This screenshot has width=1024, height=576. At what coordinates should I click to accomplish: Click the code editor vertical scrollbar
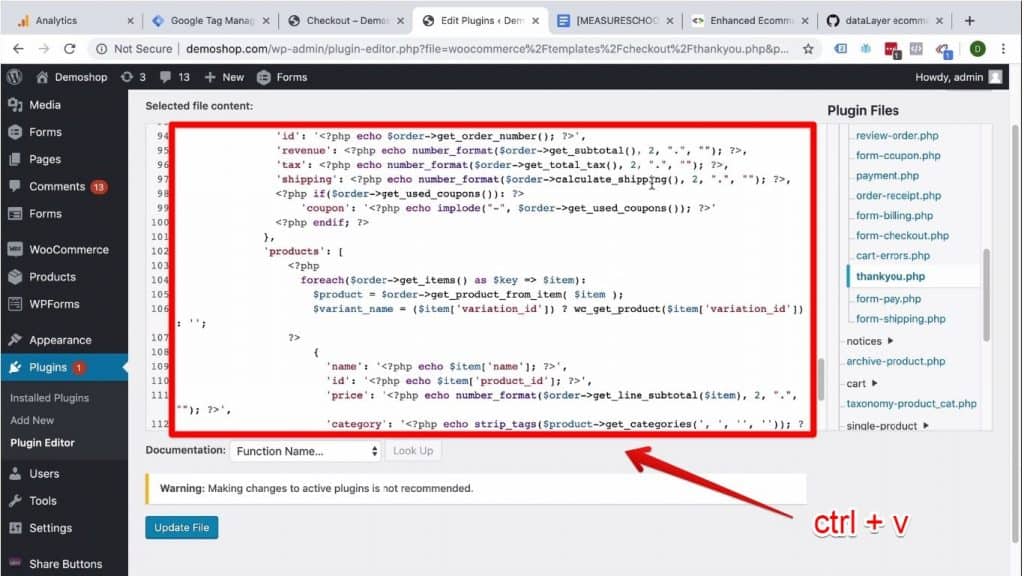[x=821, y=380]
